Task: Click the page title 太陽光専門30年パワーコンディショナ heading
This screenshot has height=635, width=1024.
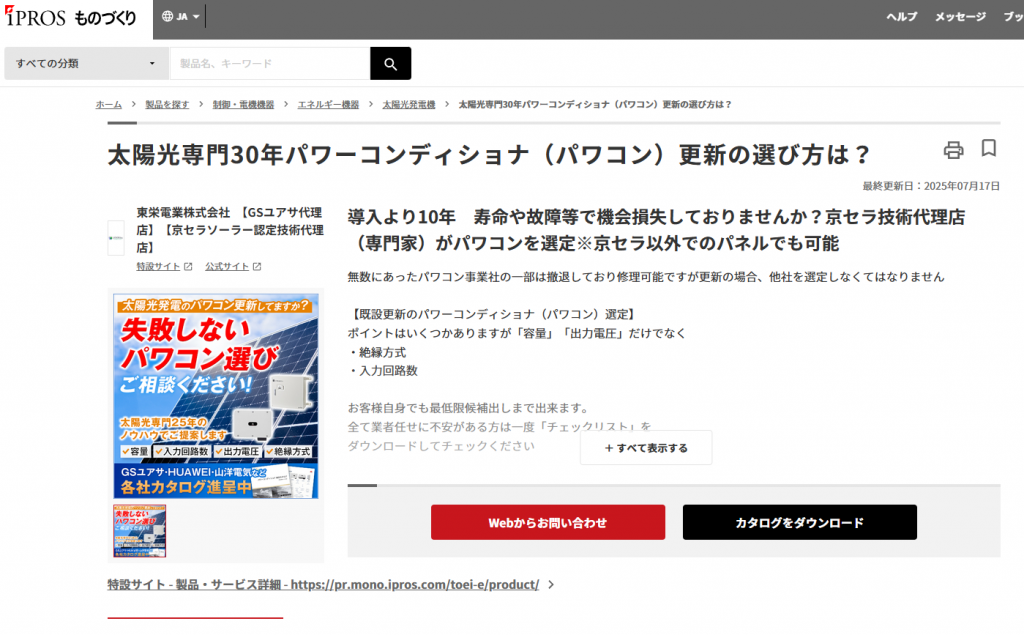Action: click(x=489, y=155)
